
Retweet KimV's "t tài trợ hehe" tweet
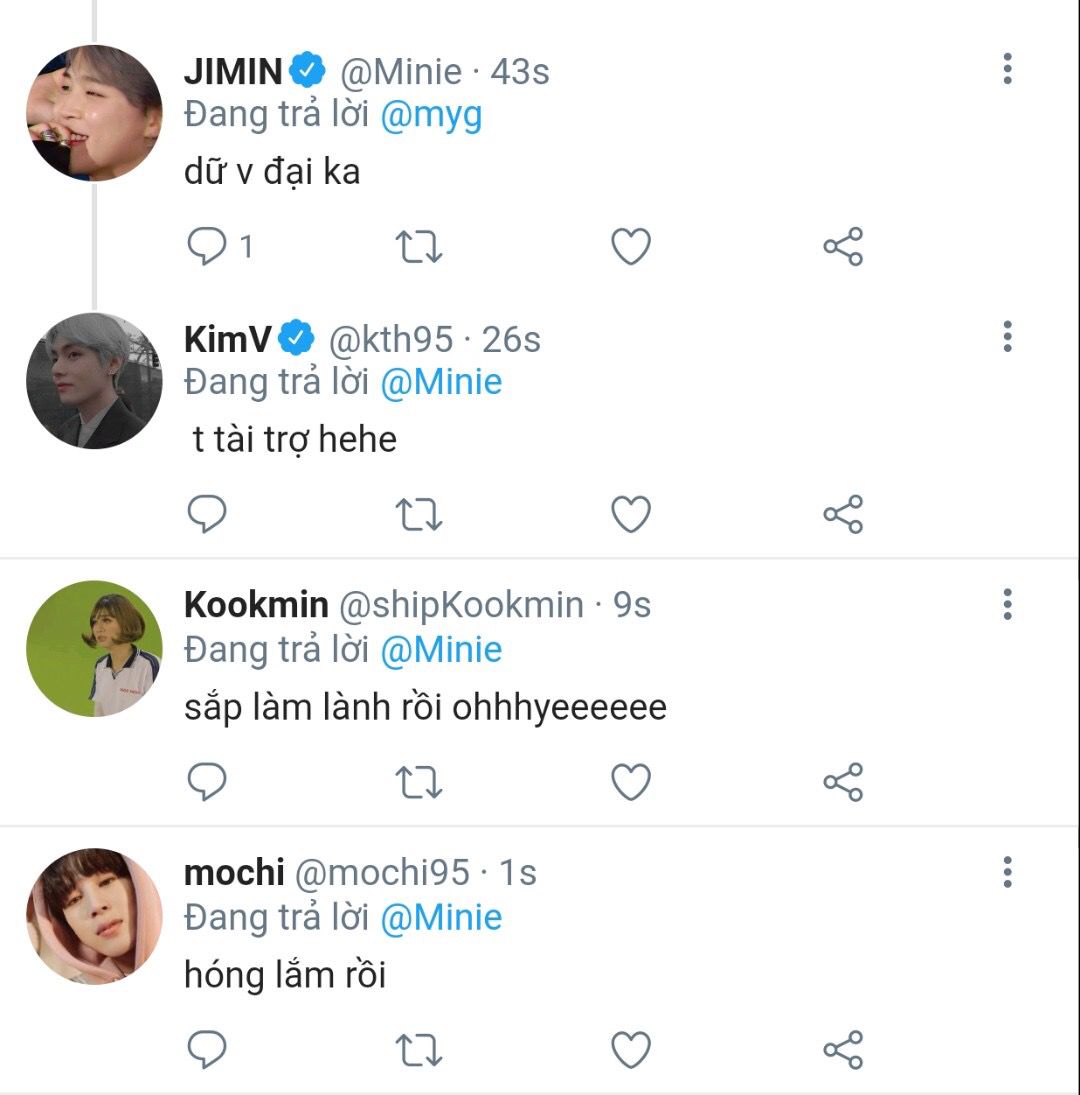coord(420,514)
